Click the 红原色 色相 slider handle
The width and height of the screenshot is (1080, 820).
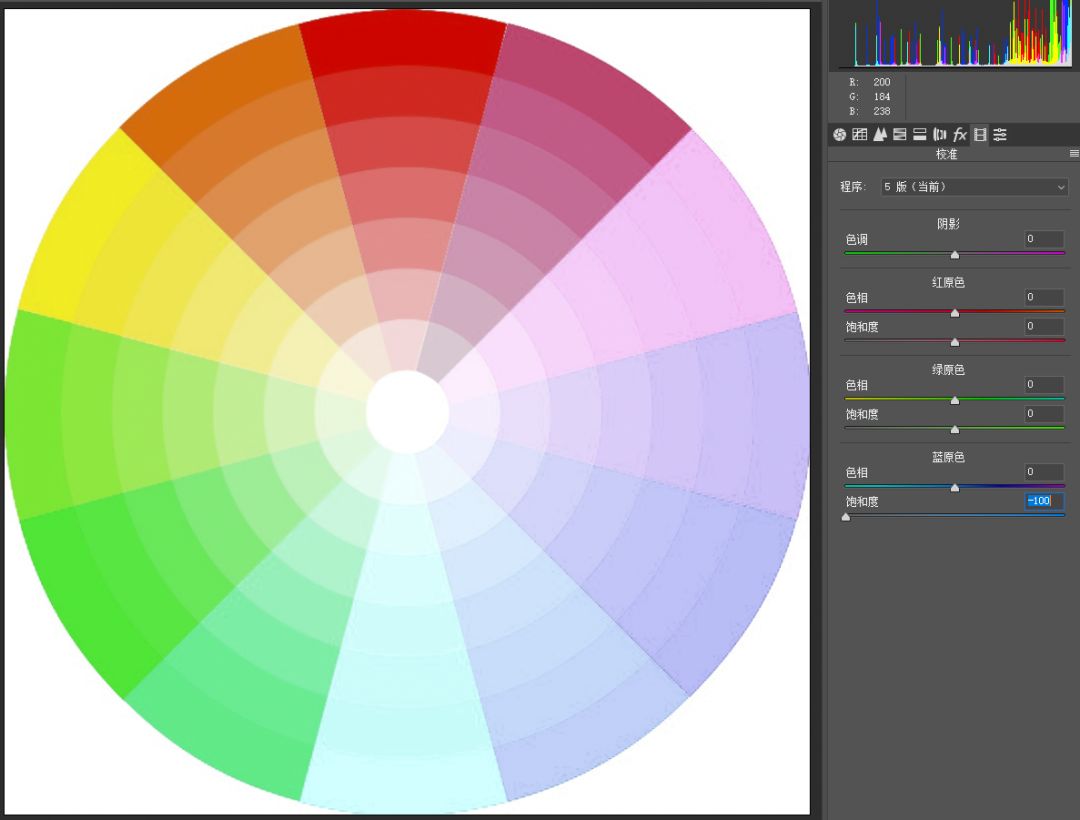[x=955, y=313]
